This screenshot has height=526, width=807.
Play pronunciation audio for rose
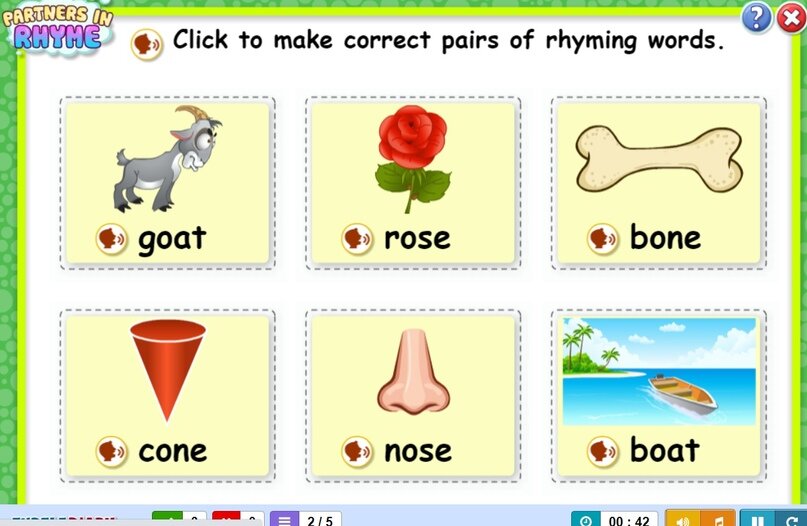(357, 239)
